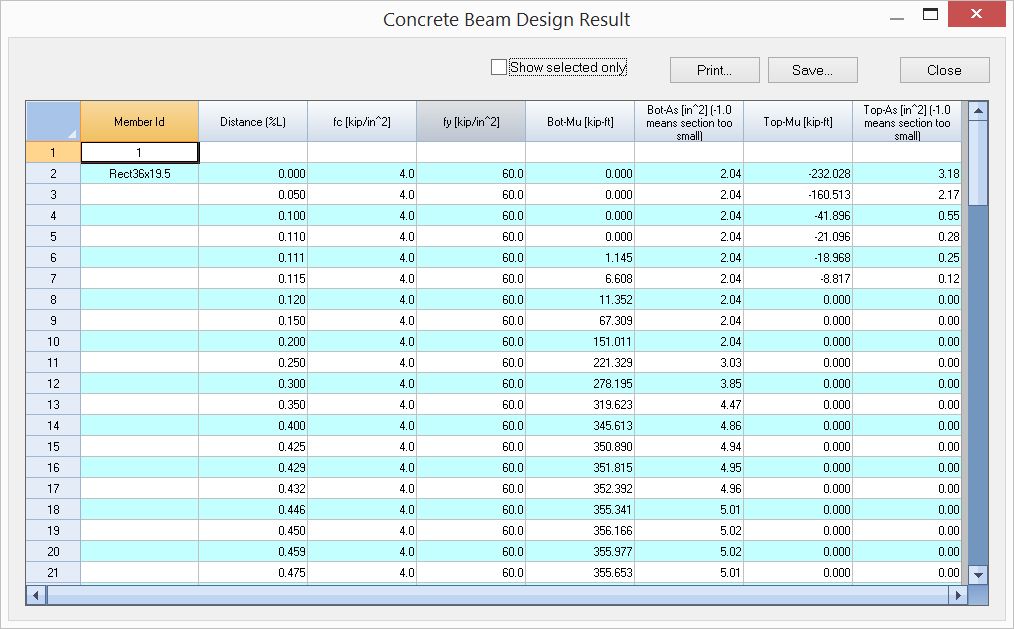Select the Bot-As column header
Image resolution: width=1014 pixels, height=629 pixels.
click(690, 121)
